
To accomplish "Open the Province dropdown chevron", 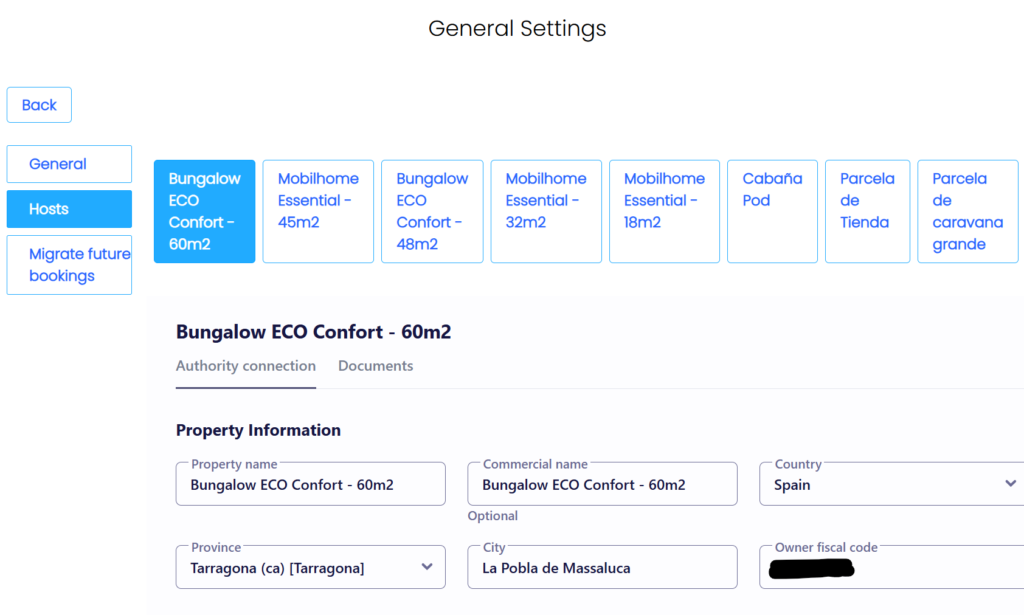I will 427,567.
